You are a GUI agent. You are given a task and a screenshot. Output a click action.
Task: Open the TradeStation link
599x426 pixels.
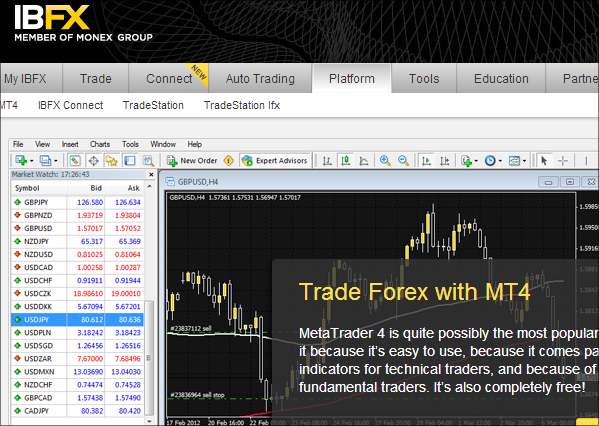coord(153,105)
